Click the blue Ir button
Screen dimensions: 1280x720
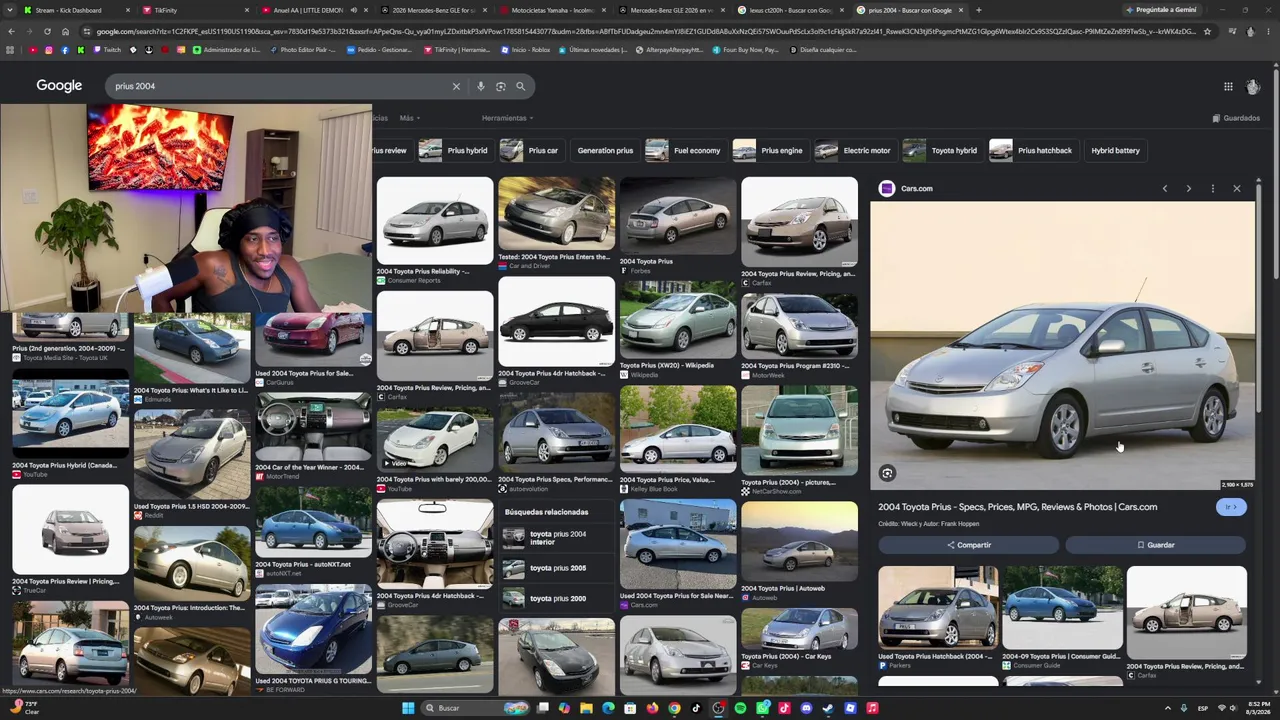(x=1231, y=507)
